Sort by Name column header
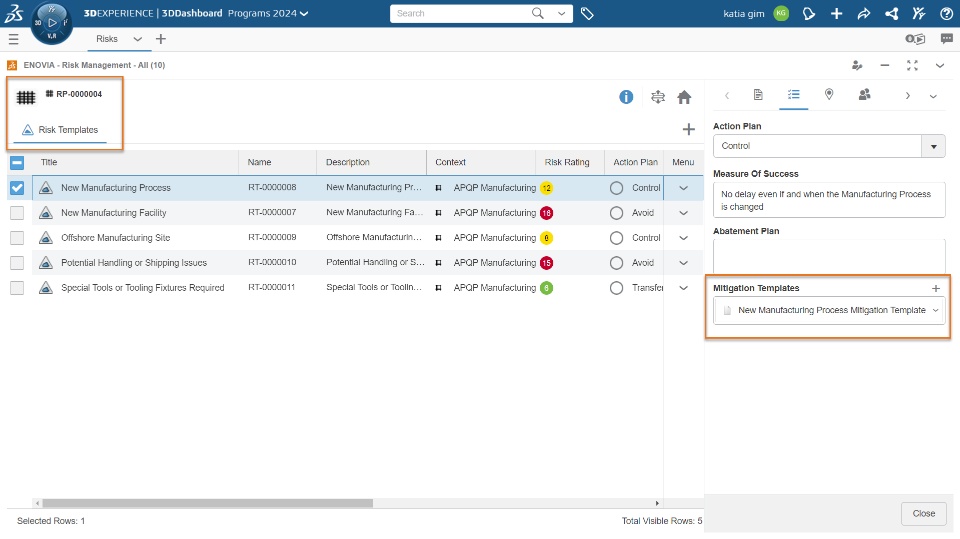 (260, 162)
